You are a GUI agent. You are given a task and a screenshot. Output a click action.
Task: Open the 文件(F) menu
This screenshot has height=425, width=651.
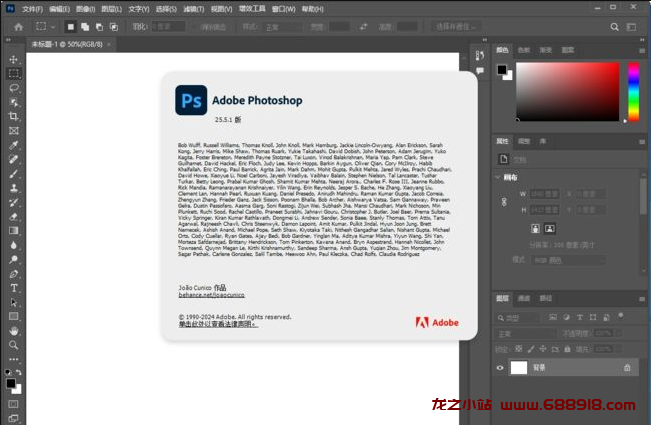pos(32,9)
